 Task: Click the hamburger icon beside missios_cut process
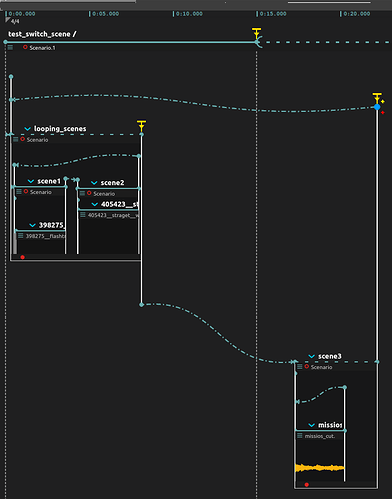[300, 436]
